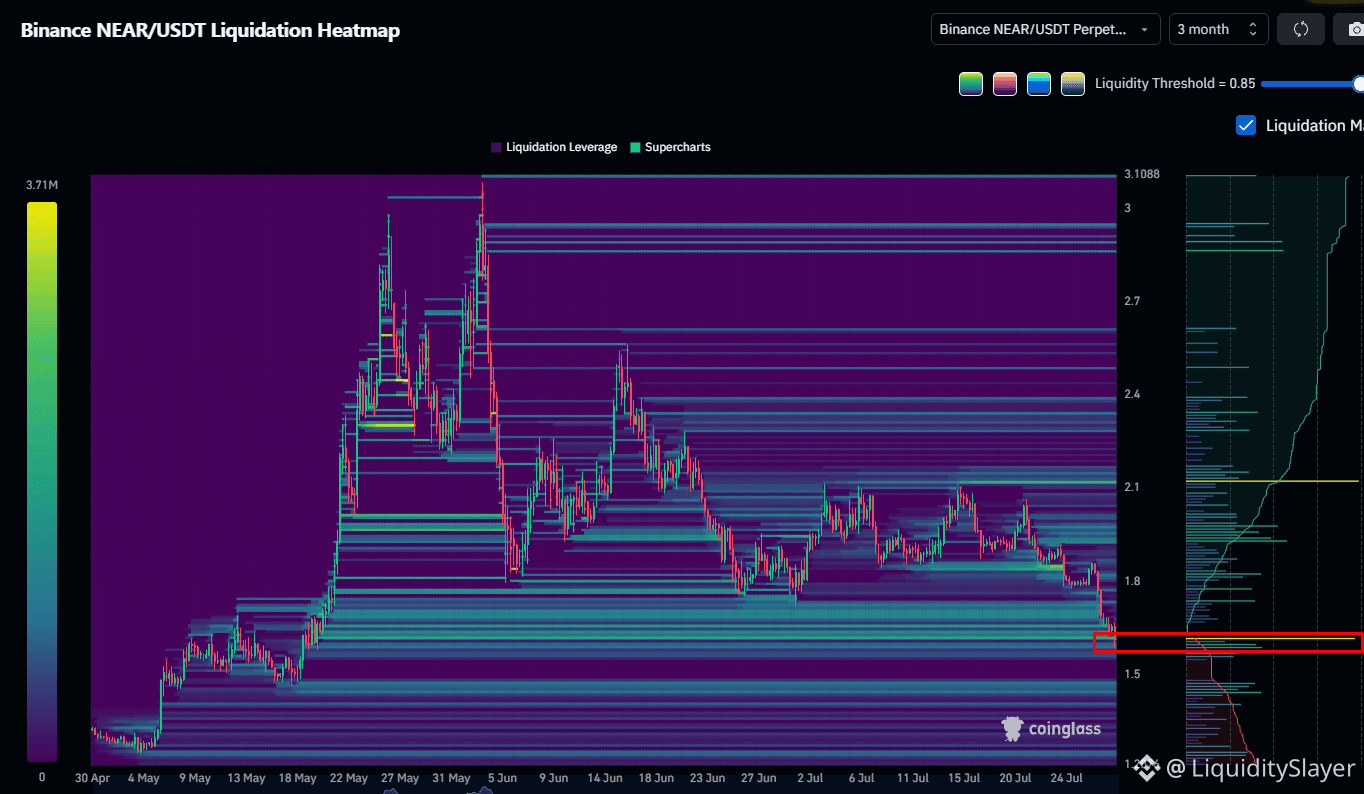Image resolution: width=1364 pixels, height=794 pixels.
Task: Click the "18 May" date axis label
Action: pyautogui.click(x=298, y=778)
